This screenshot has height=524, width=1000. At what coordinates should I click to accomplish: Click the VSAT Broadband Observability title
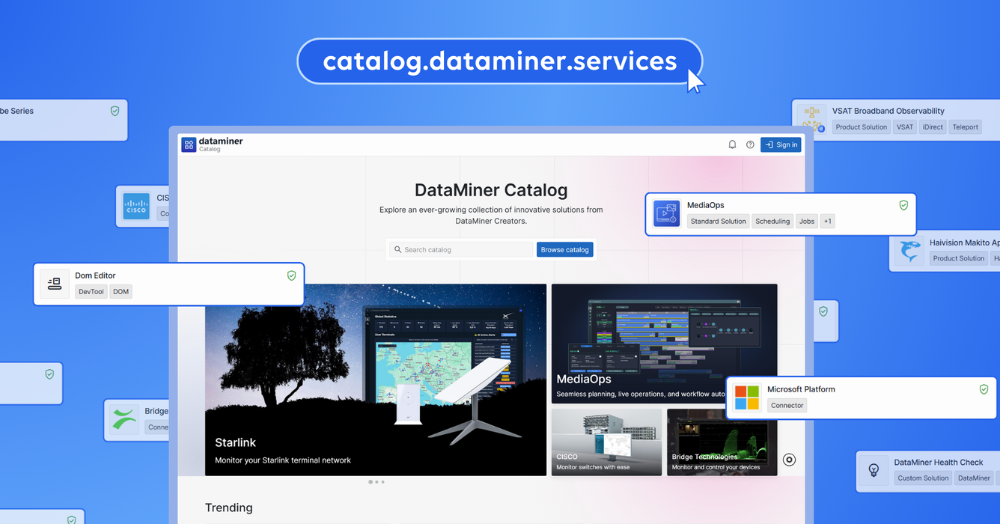[888, 111]
